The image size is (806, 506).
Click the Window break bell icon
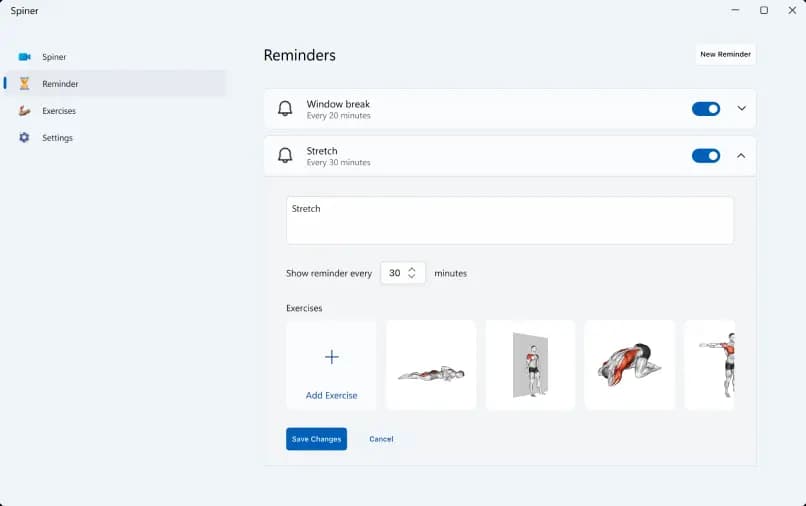coord(285,109)
